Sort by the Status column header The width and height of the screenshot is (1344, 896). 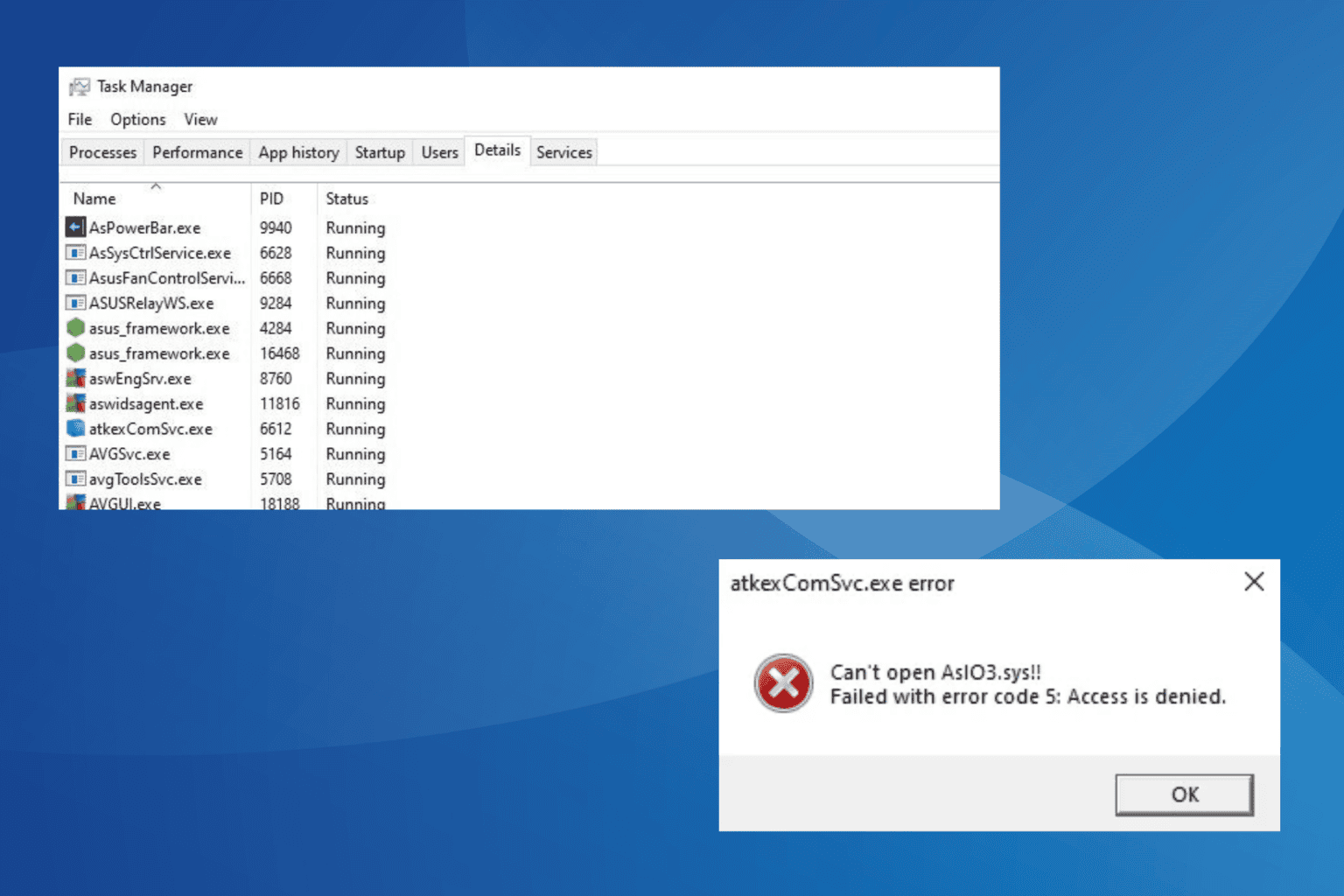point(346,199)
